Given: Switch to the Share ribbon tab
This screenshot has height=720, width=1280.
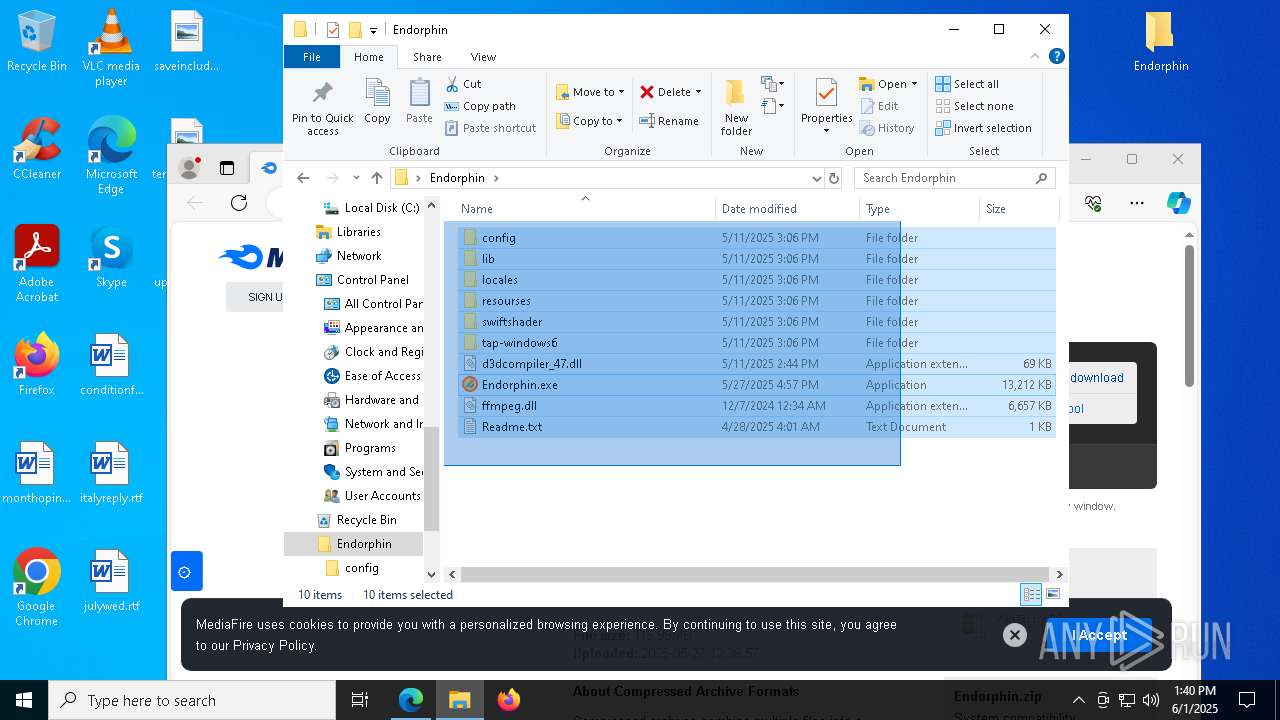Looking at the screenshot, I should coord(427,57).
